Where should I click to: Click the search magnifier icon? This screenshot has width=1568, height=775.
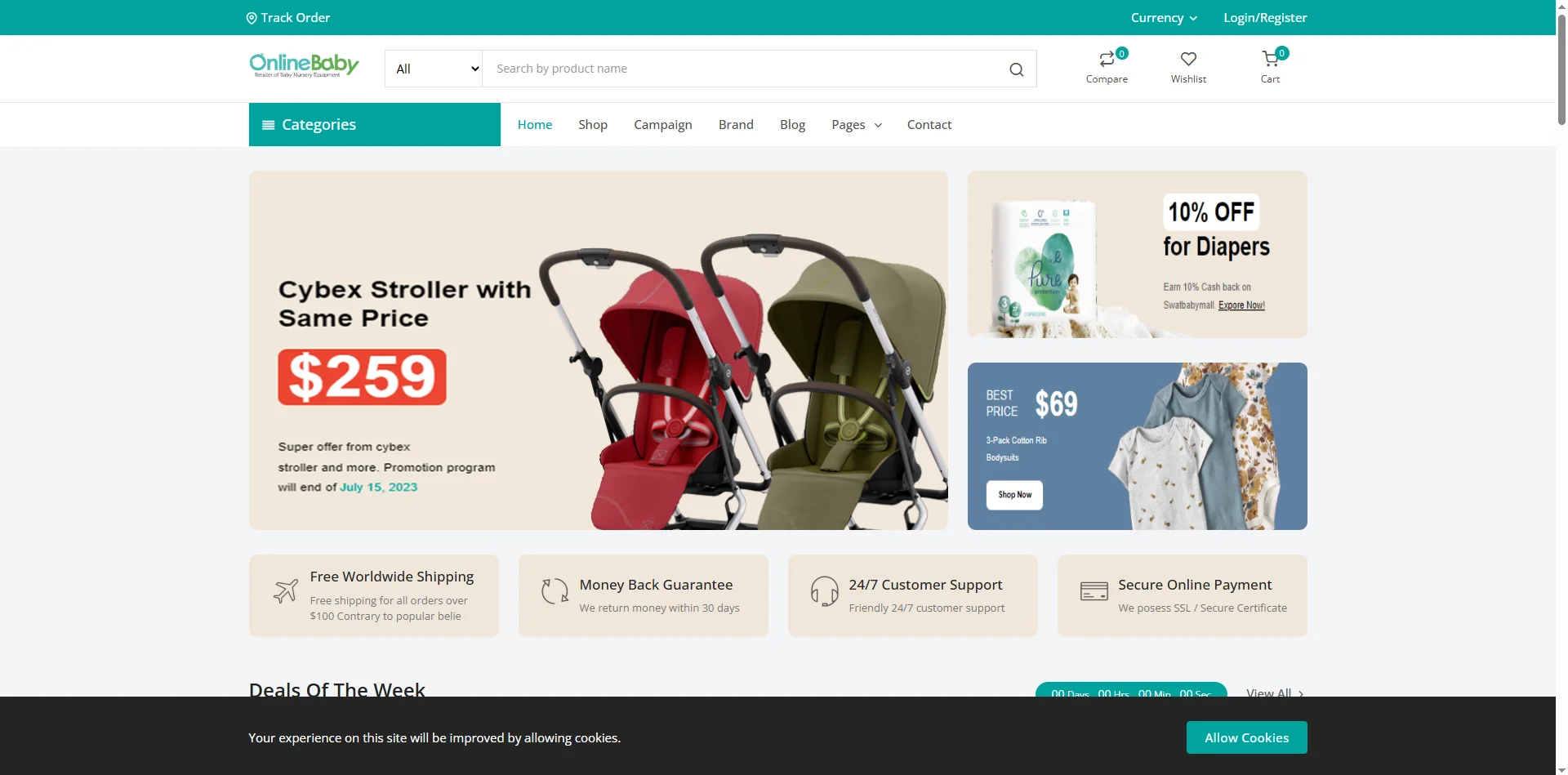(x=1016, y=69)
